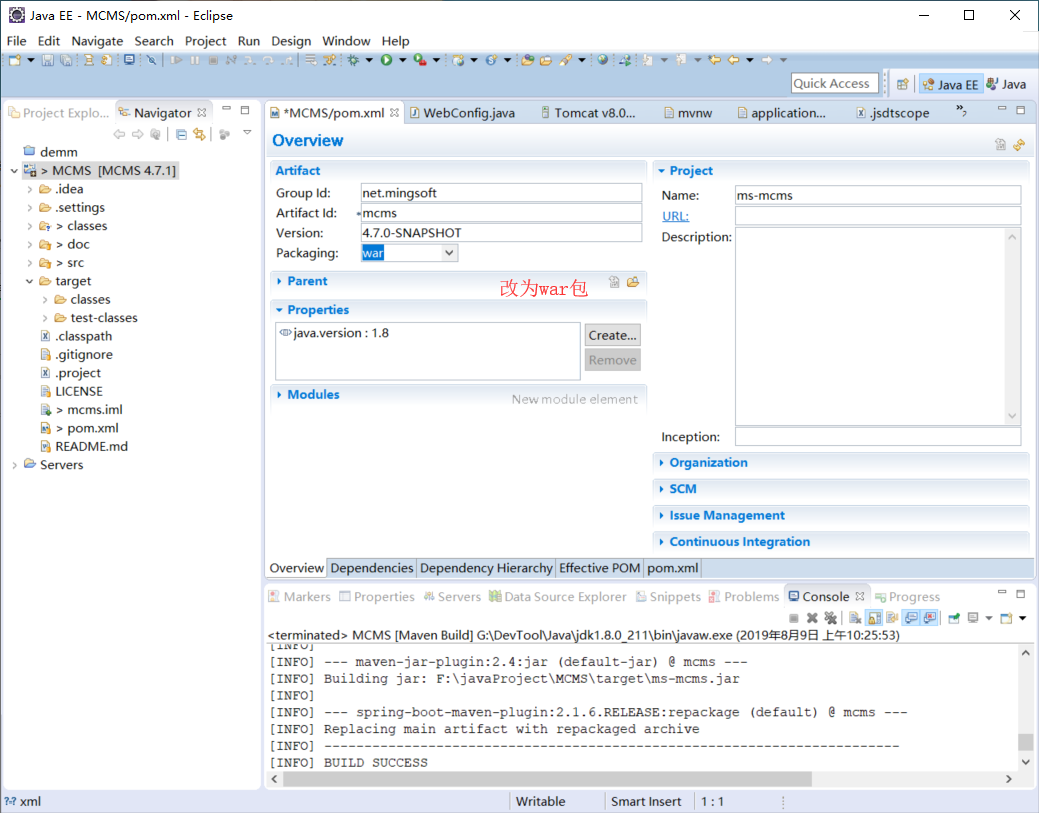Open the Packaging combo box dropdown
The image size is (1039, 813).
pyautogui.click(x=449, y=253)
